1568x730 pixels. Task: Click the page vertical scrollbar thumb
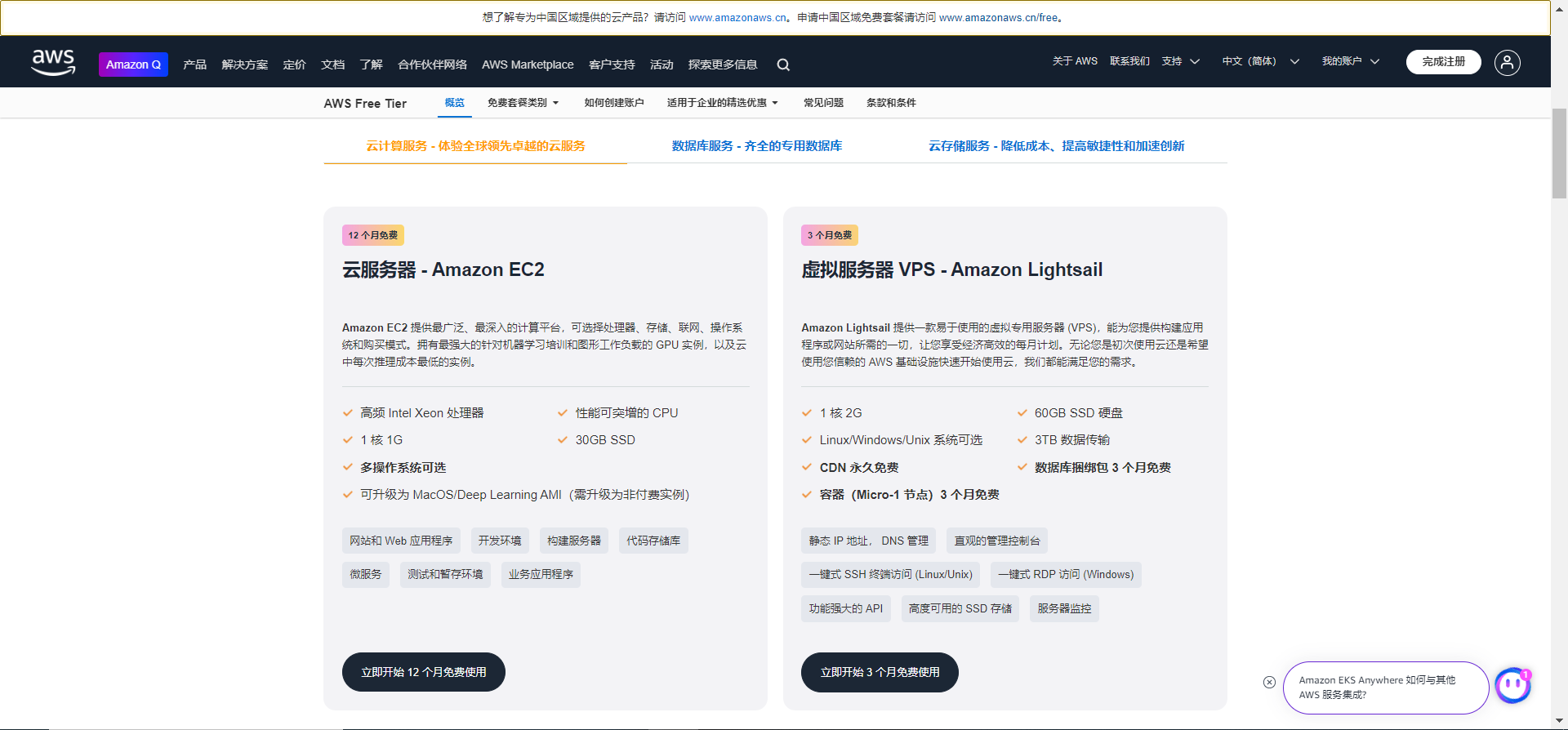click(x=1559, y=154)
